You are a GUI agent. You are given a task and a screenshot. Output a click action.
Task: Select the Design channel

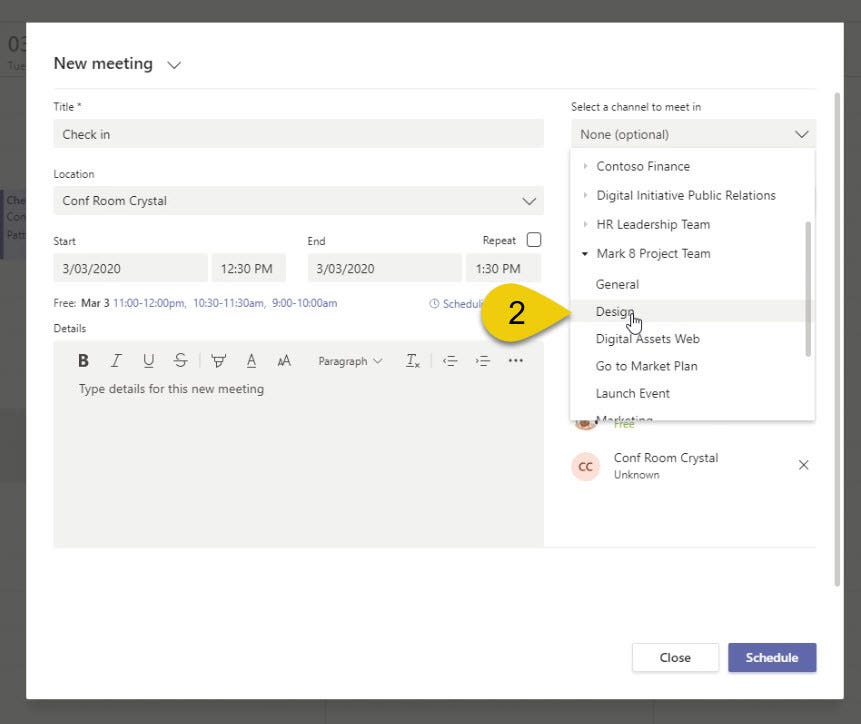click(x=614, y=311)
